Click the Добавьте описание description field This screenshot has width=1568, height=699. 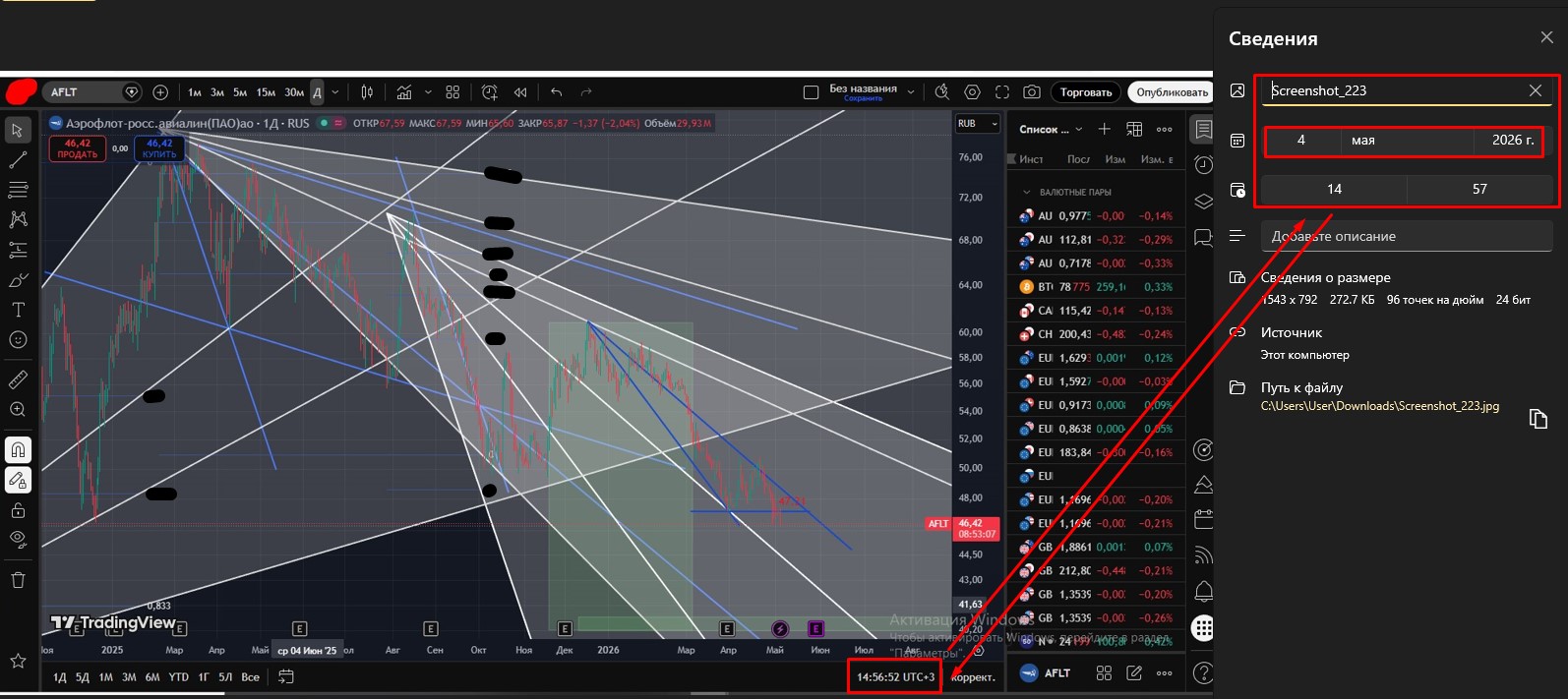(1407, 236)
